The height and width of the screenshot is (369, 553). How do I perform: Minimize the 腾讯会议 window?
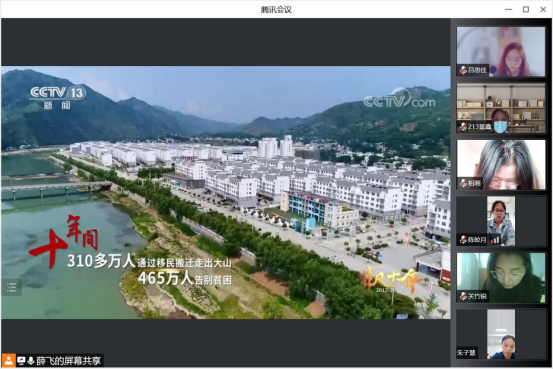point(509,10)
